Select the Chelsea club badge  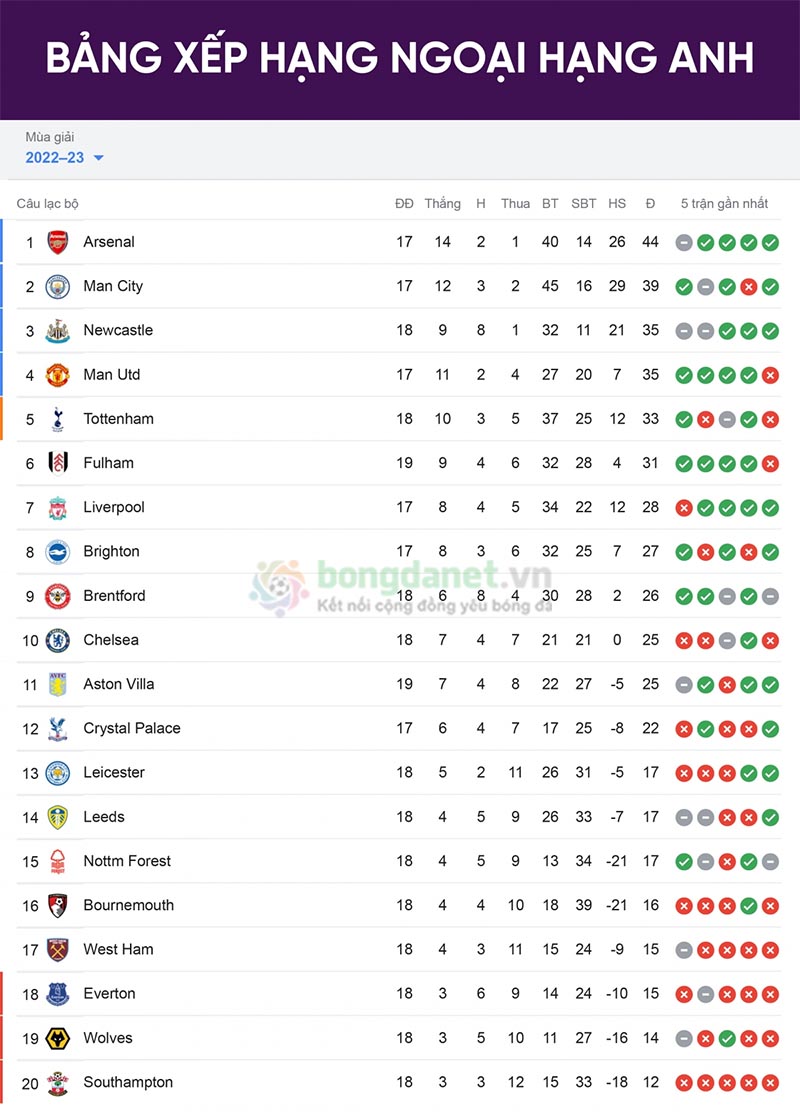tap(58, 640)
